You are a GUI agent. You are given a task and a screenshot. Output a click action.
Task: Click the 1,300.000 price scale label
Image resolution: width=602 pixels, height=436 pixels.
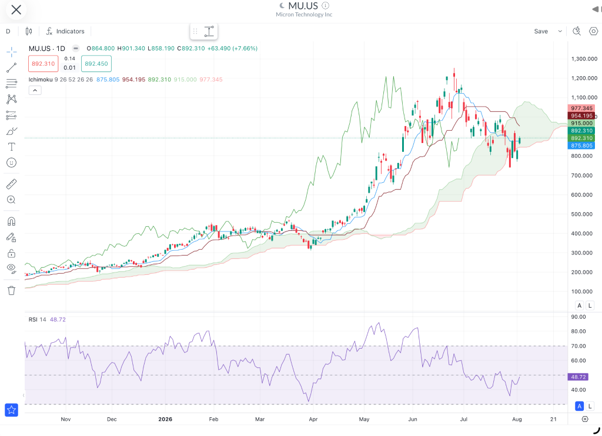click(584, 59)
